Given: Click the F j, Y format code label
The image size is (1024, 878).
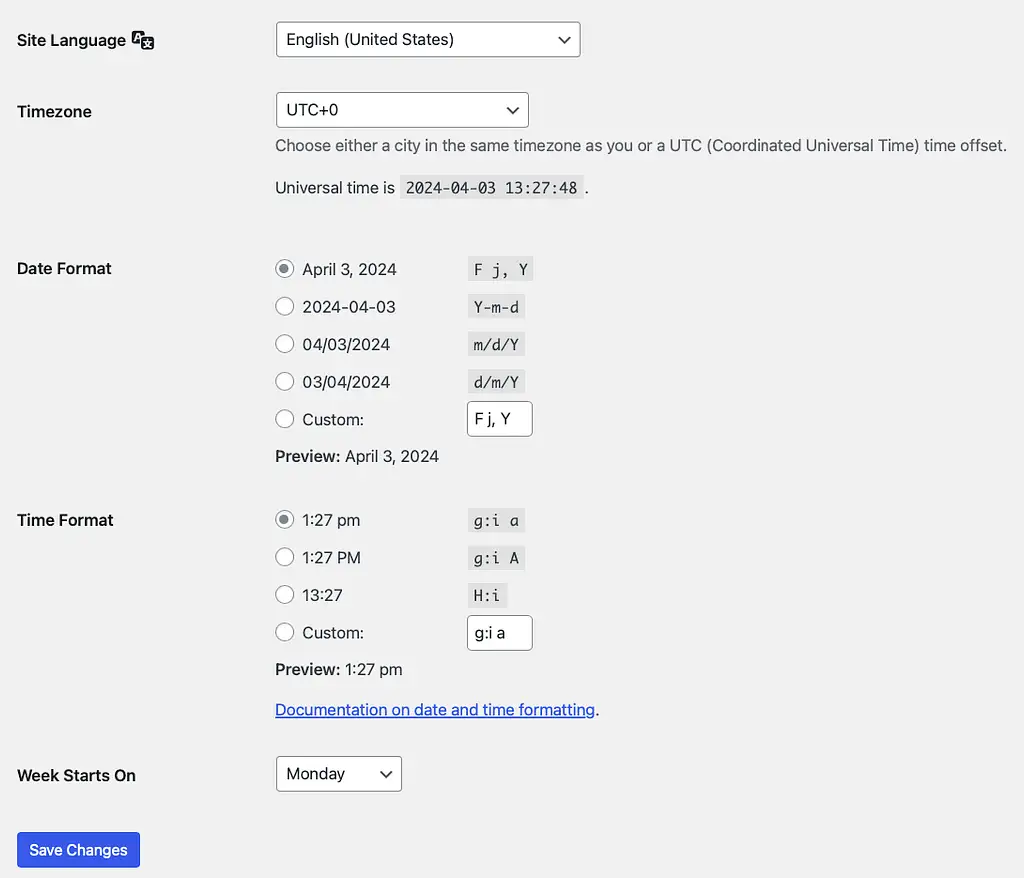Looking at the screenshot, I should tap(500, 268).
